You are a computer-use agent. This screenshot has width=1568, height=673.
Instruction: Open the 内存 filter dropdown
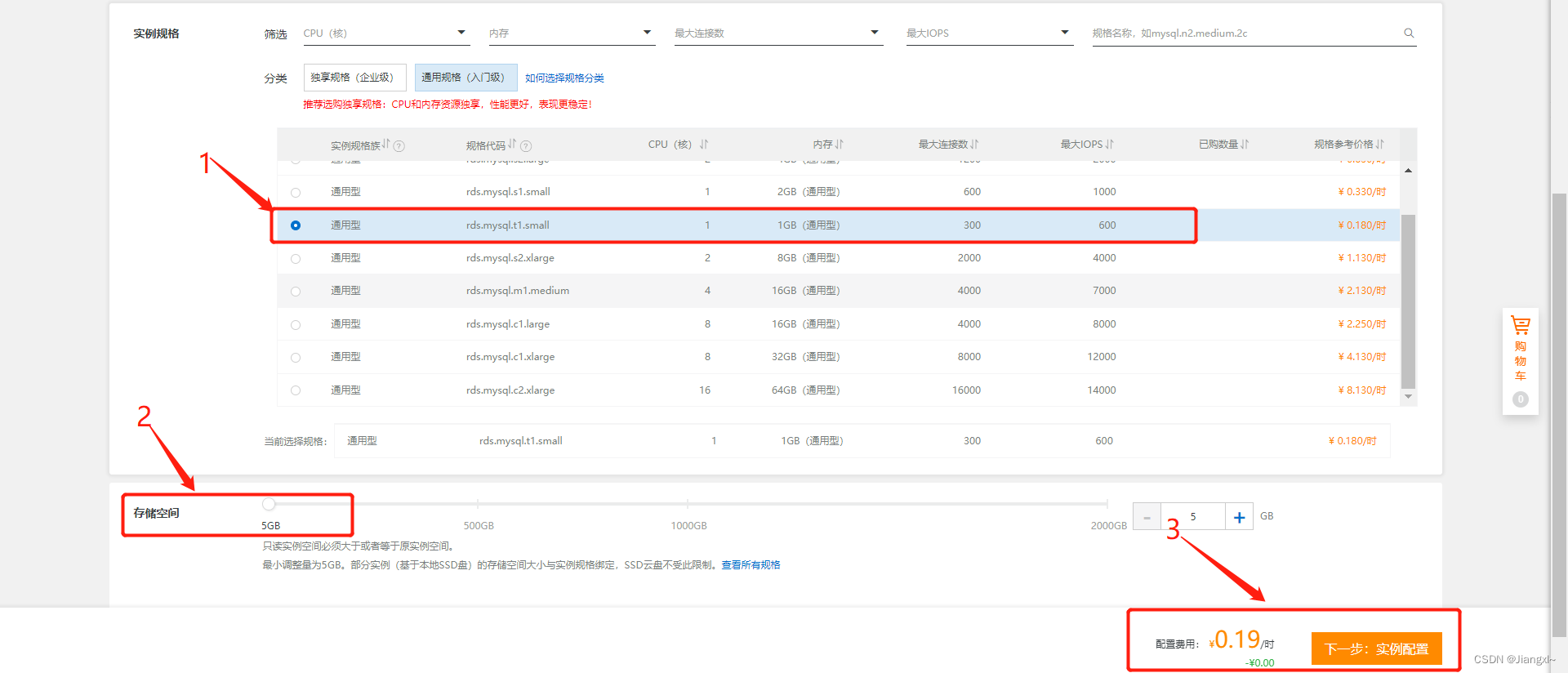coord(572,33)
